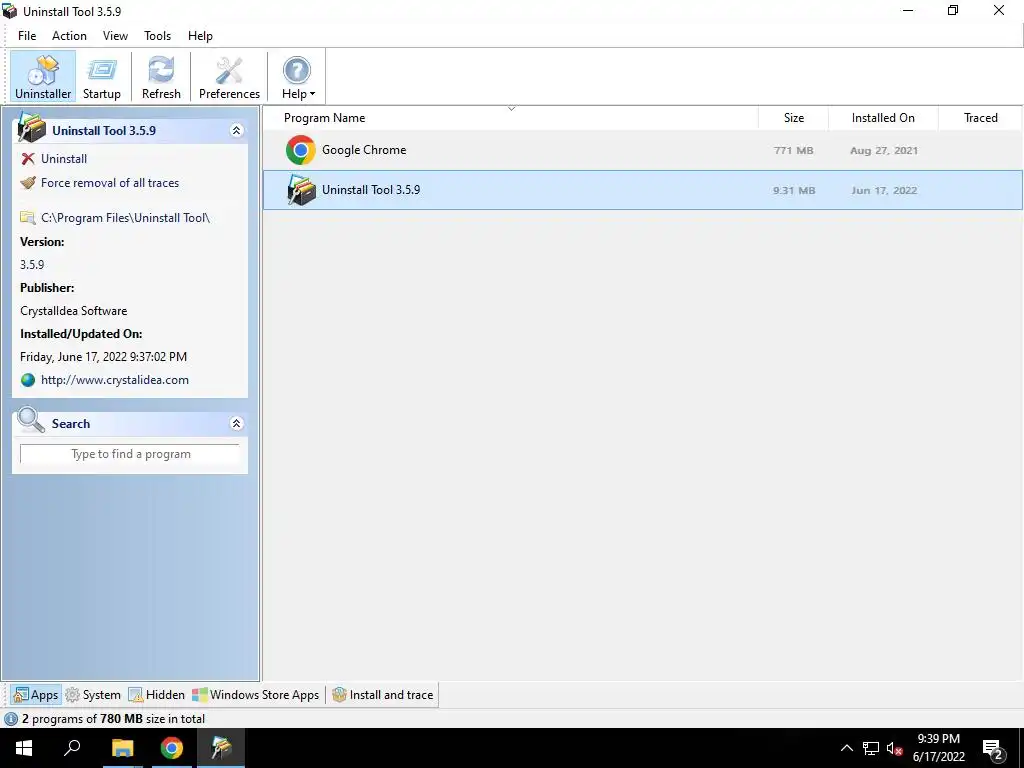Click the Uninstall Tool 3.5.9 list icon

coord(301,190)
